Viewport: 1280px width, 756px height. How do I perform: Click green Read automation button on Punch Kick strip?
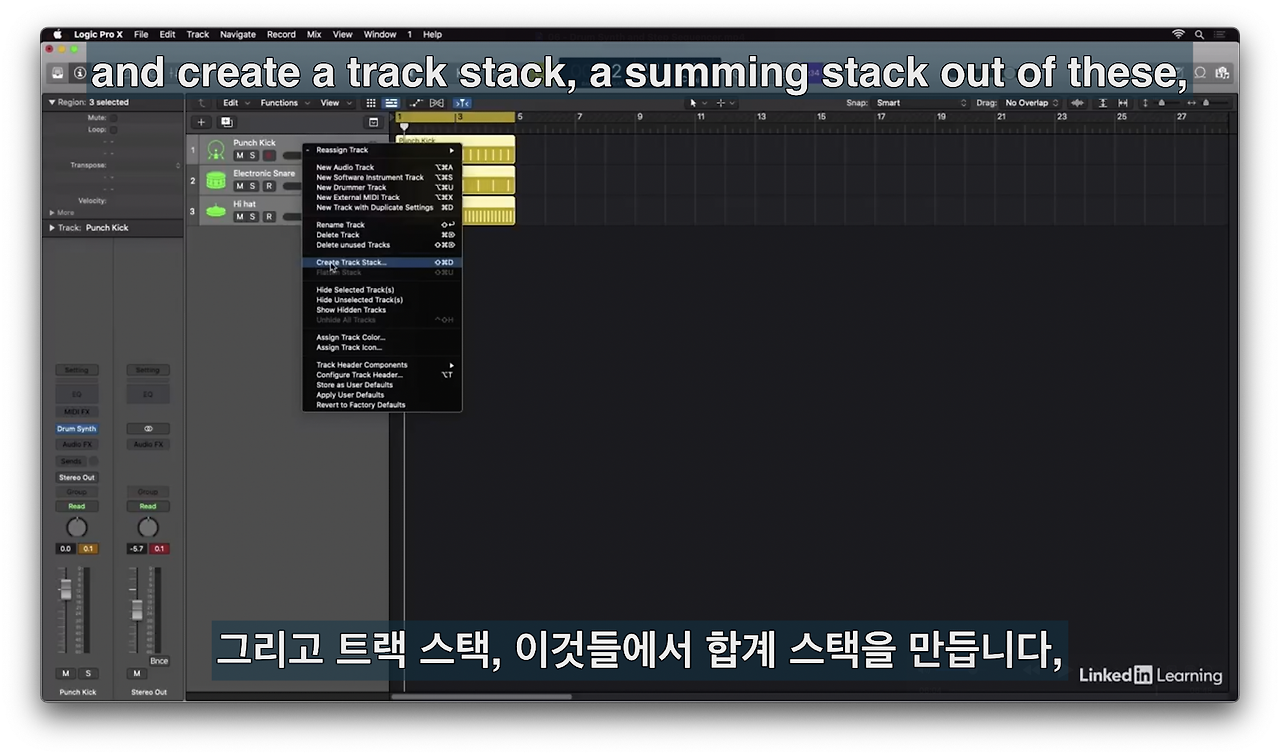tap(77, 506)
